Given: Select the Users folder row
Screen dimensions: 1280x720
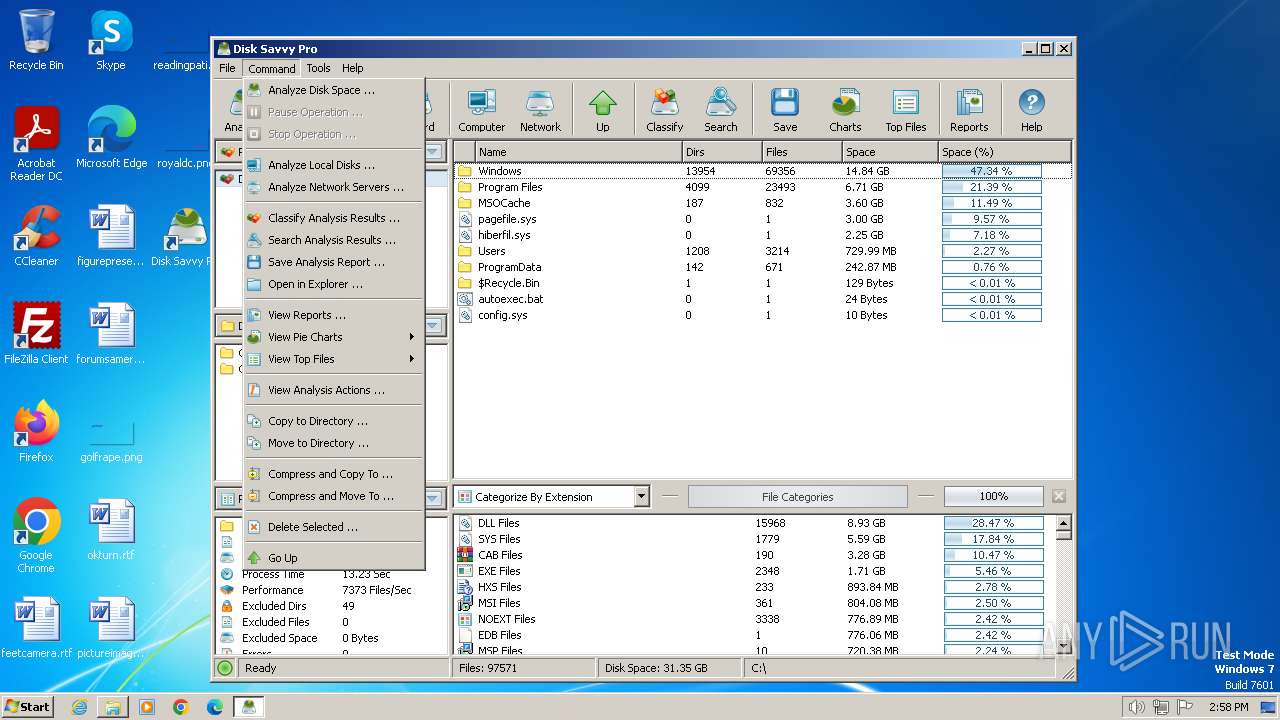Looking at the screenshot, I should click(763, 251).
